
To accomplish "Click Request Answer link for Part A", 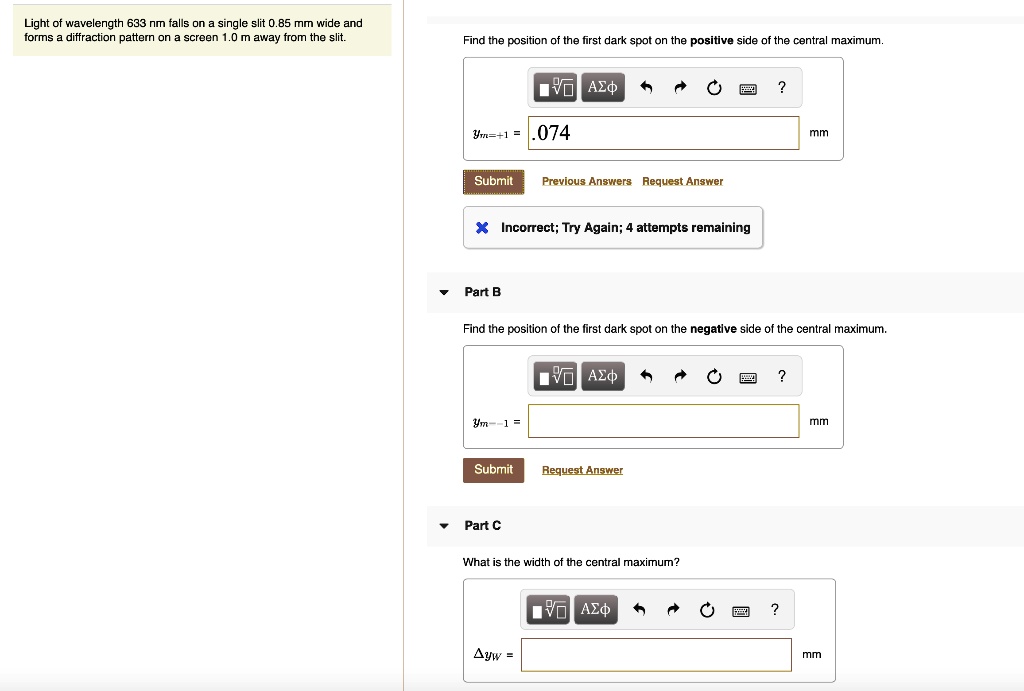I will tap(682, 182).
